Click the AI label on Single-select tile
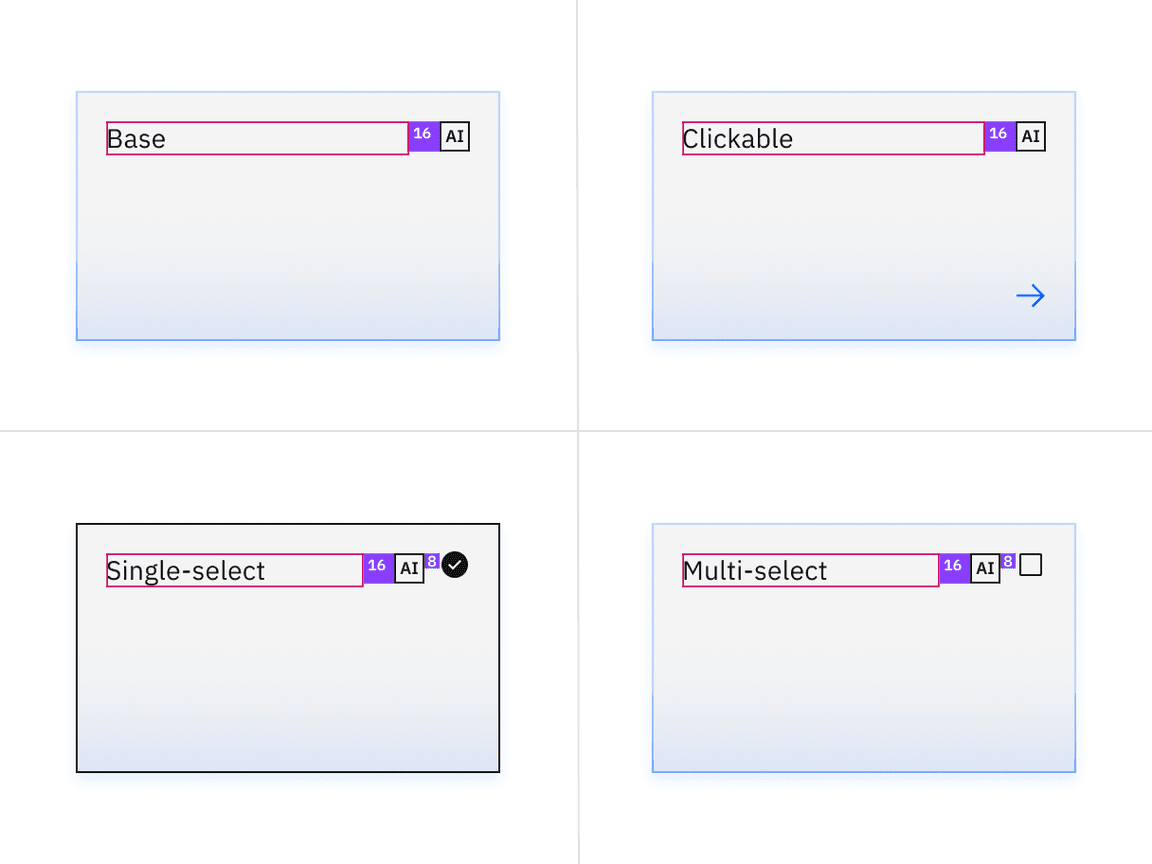Viewport: 1152px width, 864px height. [409, 569]
